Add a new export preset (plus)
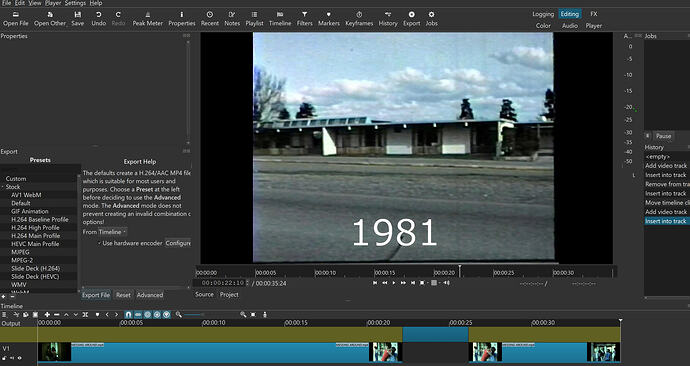Image resolution: width=690 pixels, height=366 pixels. click(4, 297)
